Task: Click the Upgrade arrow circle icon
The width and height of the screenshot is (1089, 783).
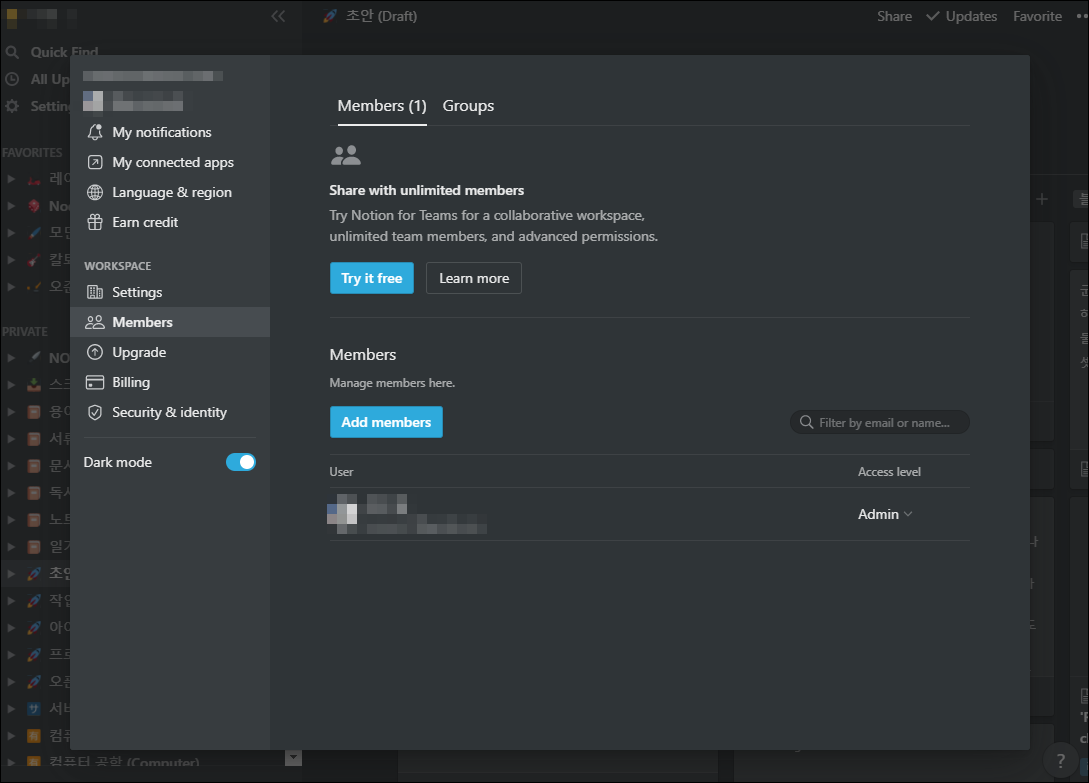Action: [95, 352]
